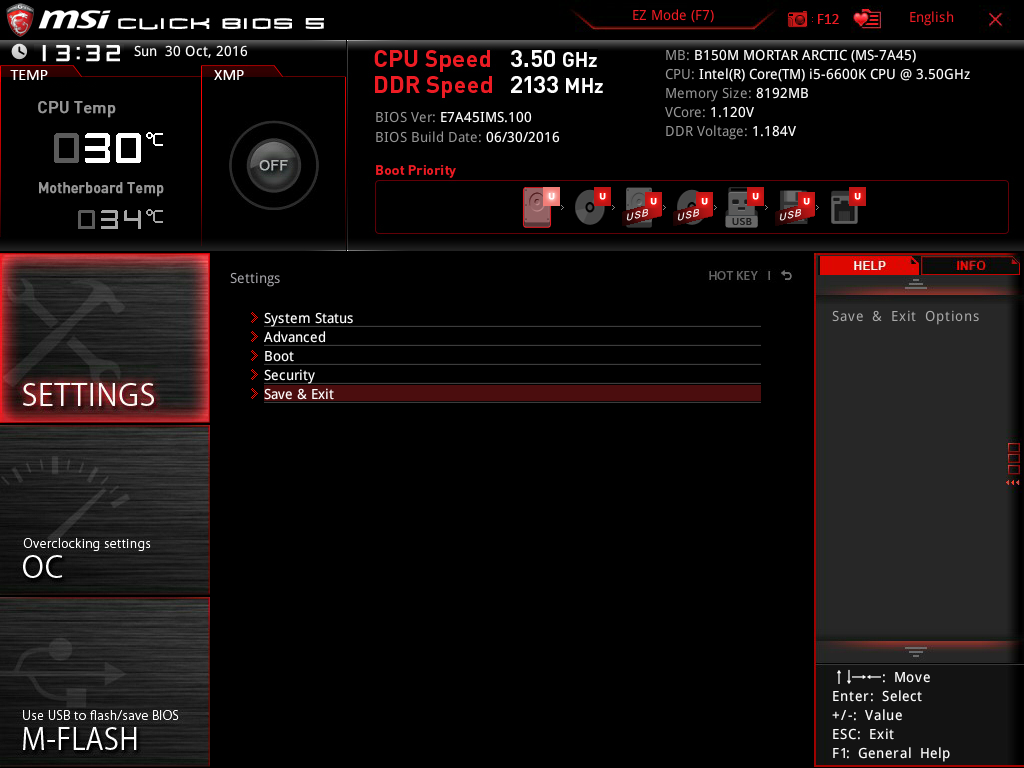Click the date Sun 30 Oct, 2016
This screenshot has height=768, width=1024.
coord(191,51)
